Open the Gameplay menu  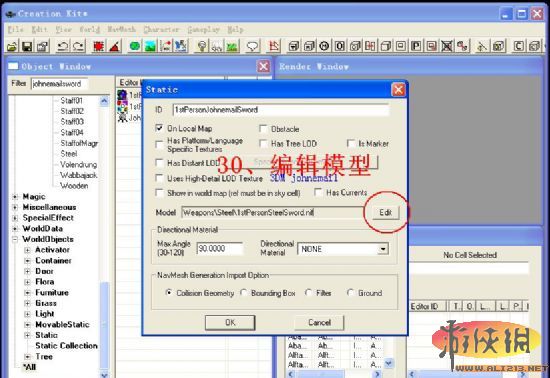[x=203, y=29]
